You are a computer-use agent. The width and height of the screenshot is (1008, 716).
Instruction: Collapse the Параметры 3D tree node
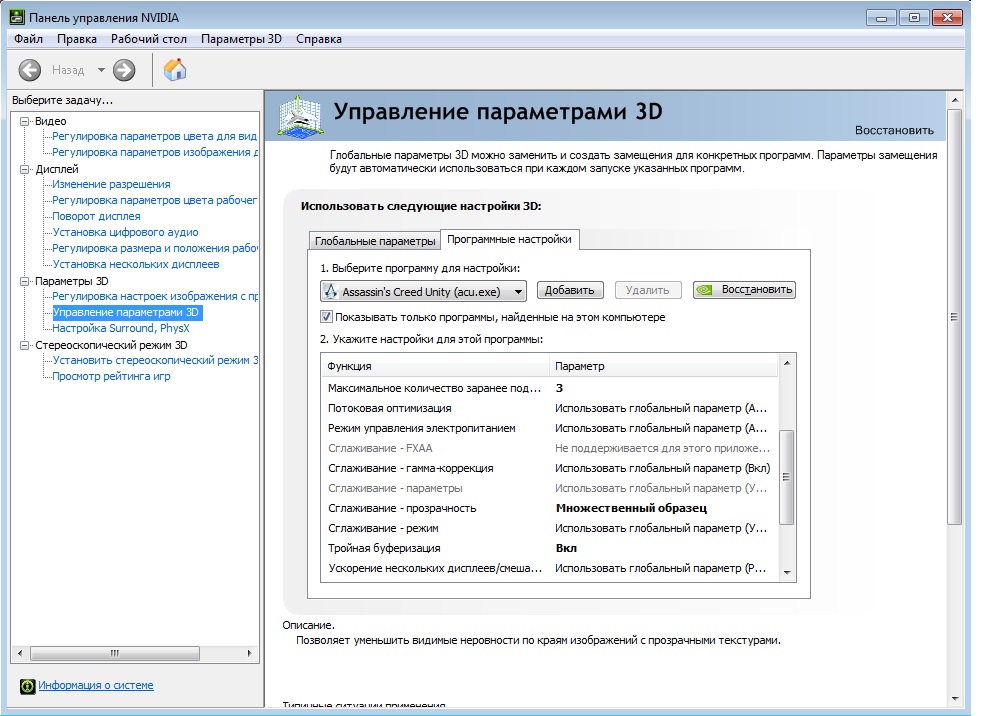click(x=26, y=281)
